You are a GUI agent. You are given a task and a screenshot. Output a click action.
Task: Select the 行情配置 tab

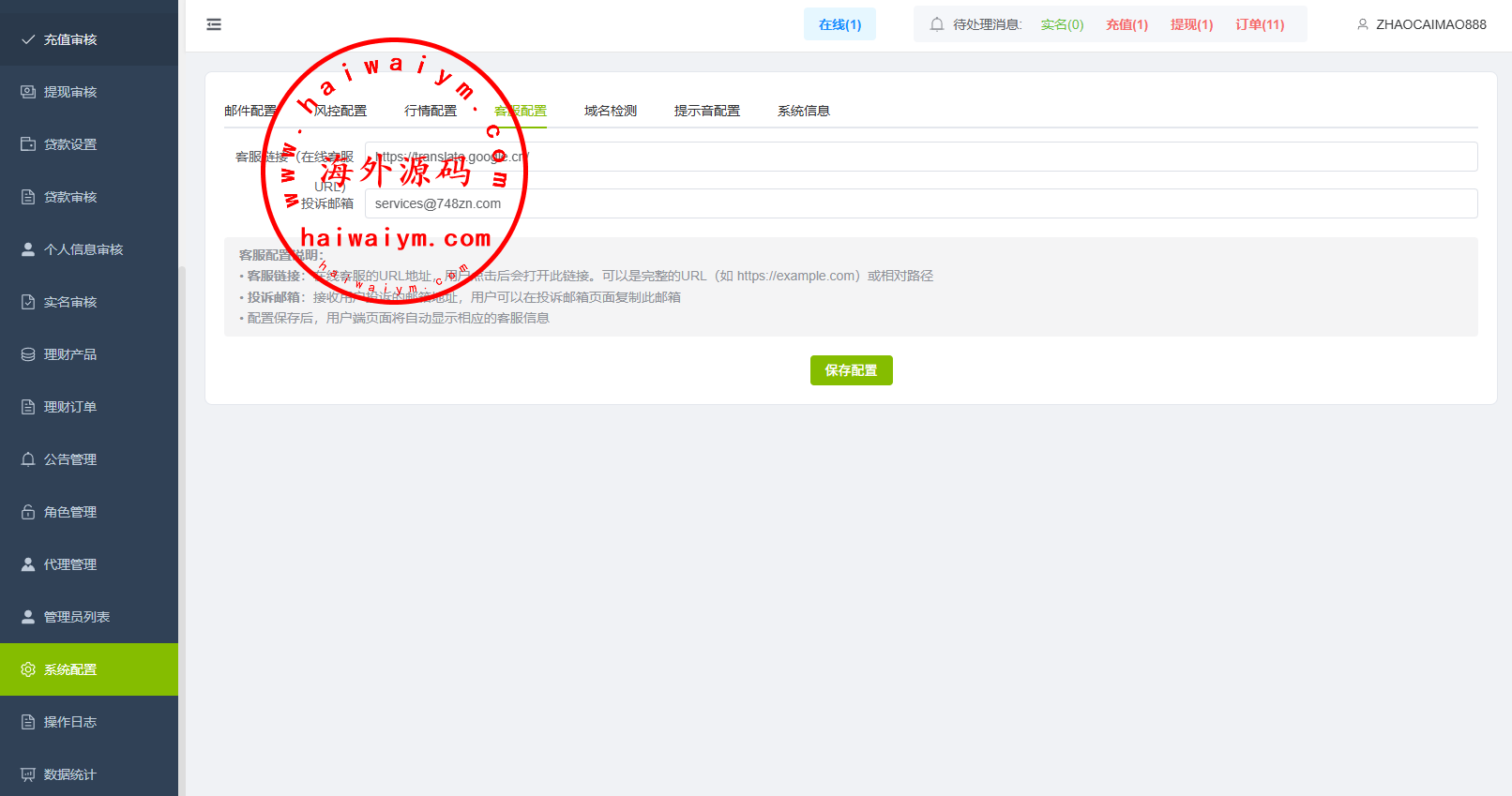tap(431, 111)
